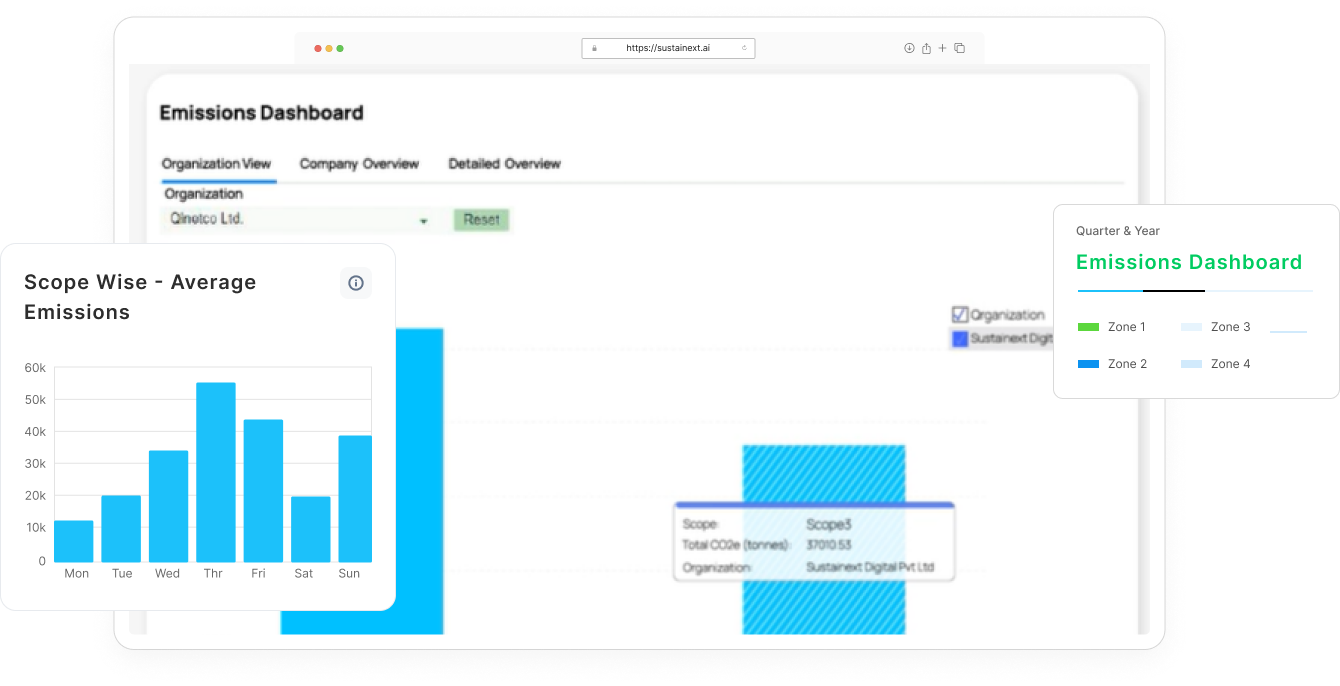
Task: Toggle the Organization legend checkbox
Action: point(960,315)
